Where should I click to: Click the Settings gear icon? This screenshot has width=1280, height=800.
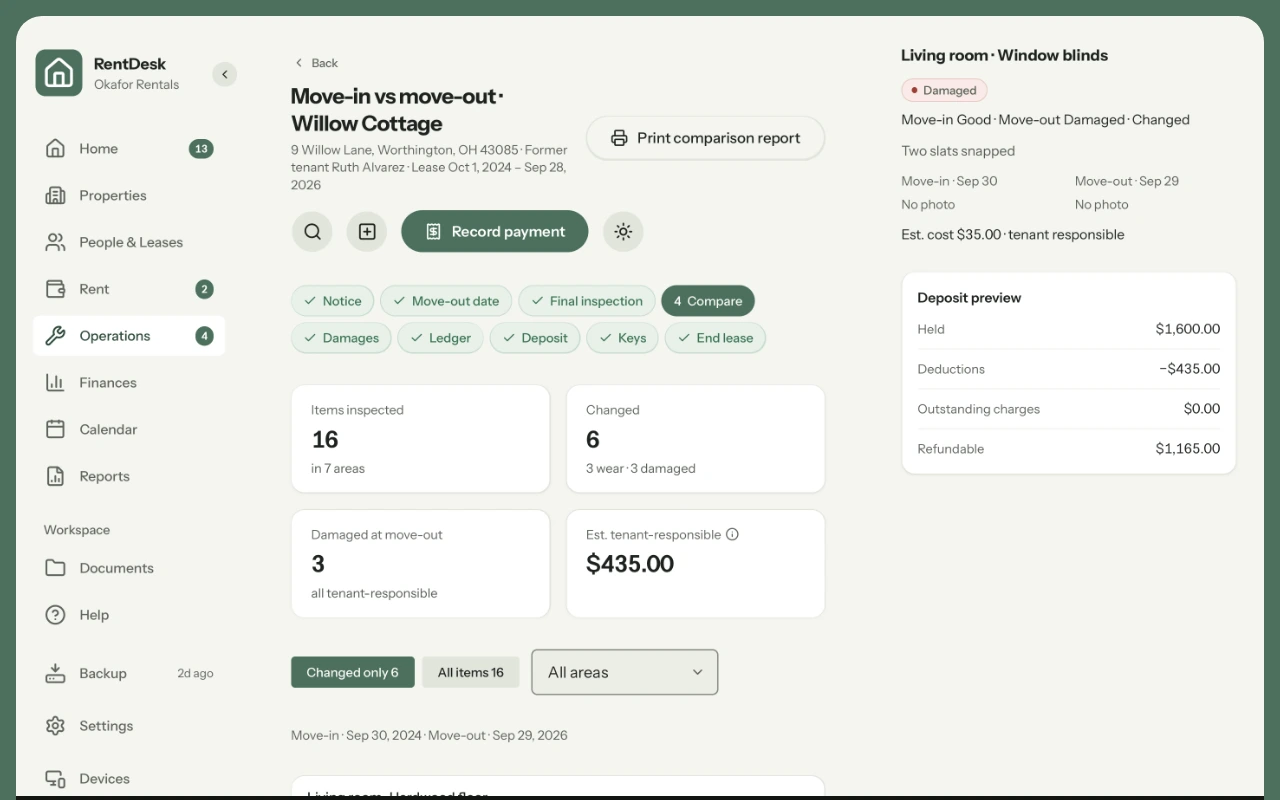56,726
